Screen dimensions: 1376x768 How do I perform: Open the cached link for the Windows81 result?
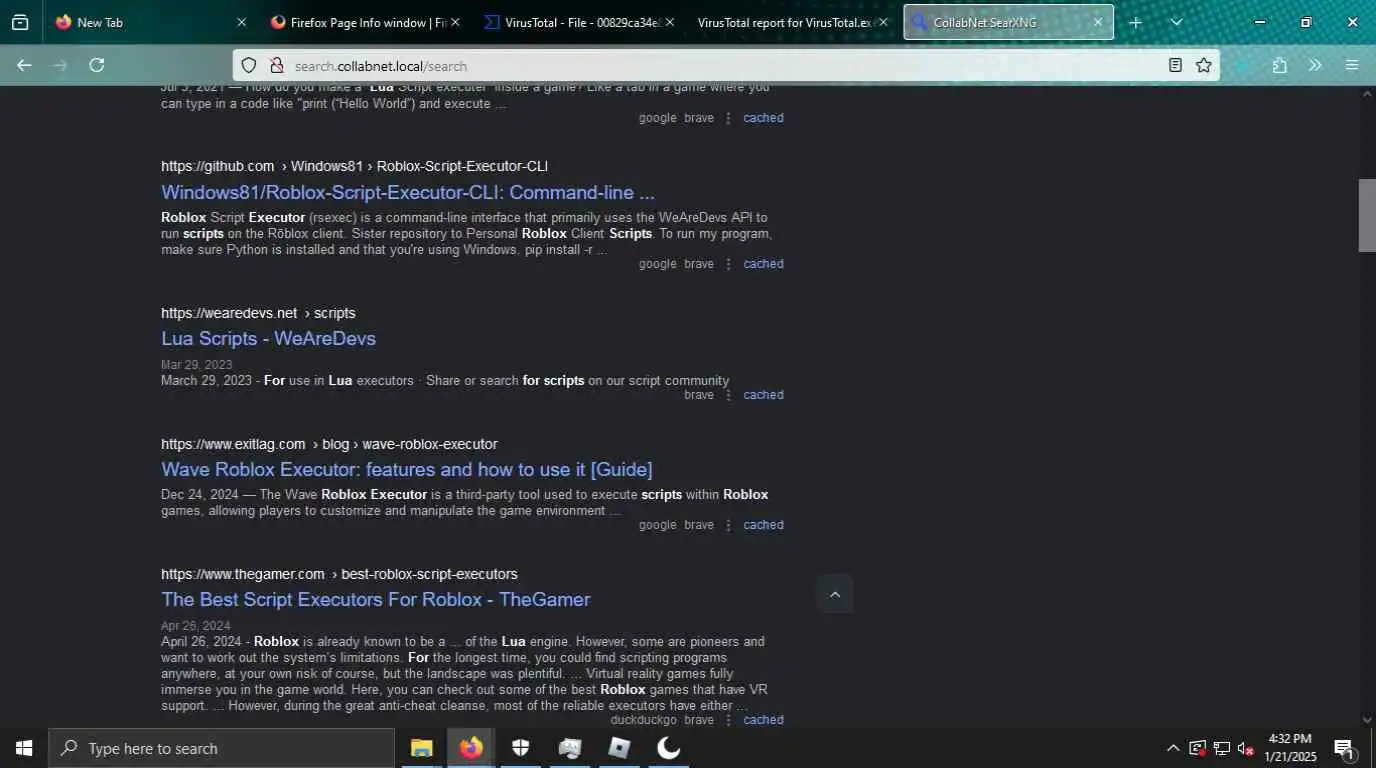(x=763, y=264)
